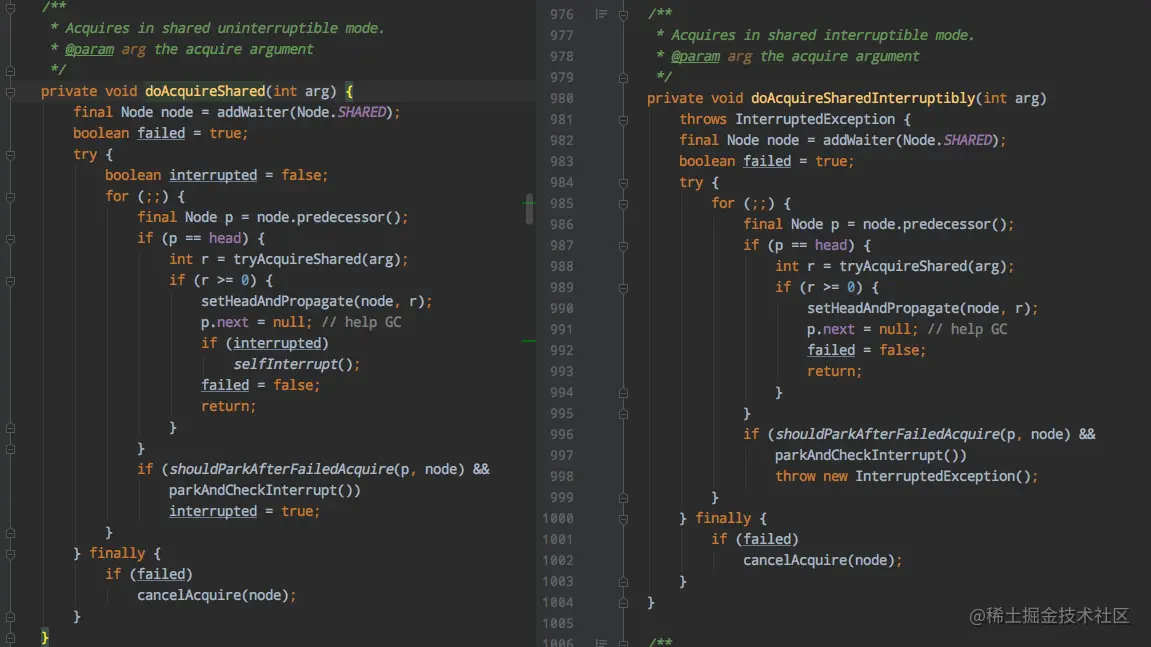Click line number 980 in gutter
This screenshot has width=1151, height=647.
[x=562, y=98]
